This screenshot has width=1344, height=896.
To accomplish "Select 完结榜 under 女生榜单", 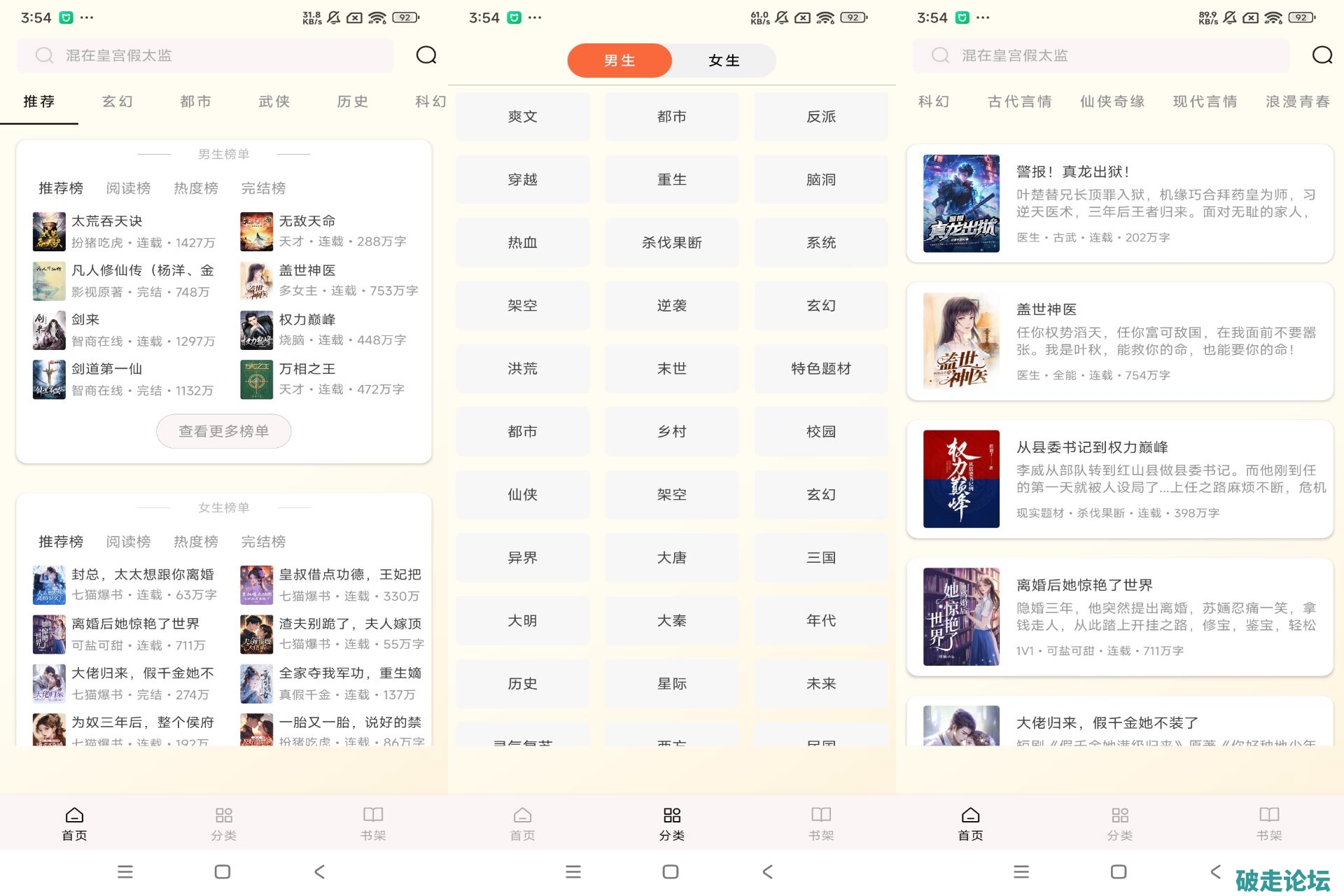I will click(263, 542).
